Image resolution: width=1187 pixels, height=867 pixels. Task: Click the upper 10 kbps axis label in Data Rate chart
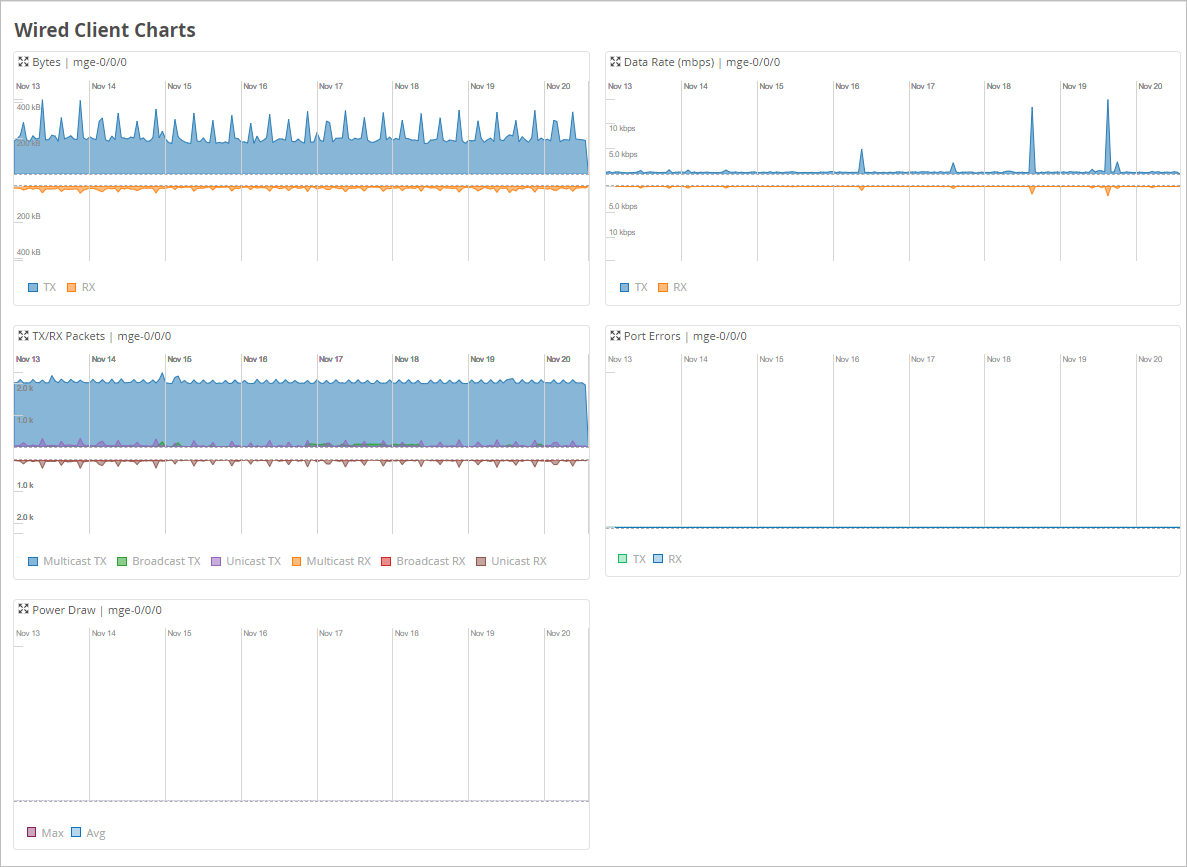[622, 129]
